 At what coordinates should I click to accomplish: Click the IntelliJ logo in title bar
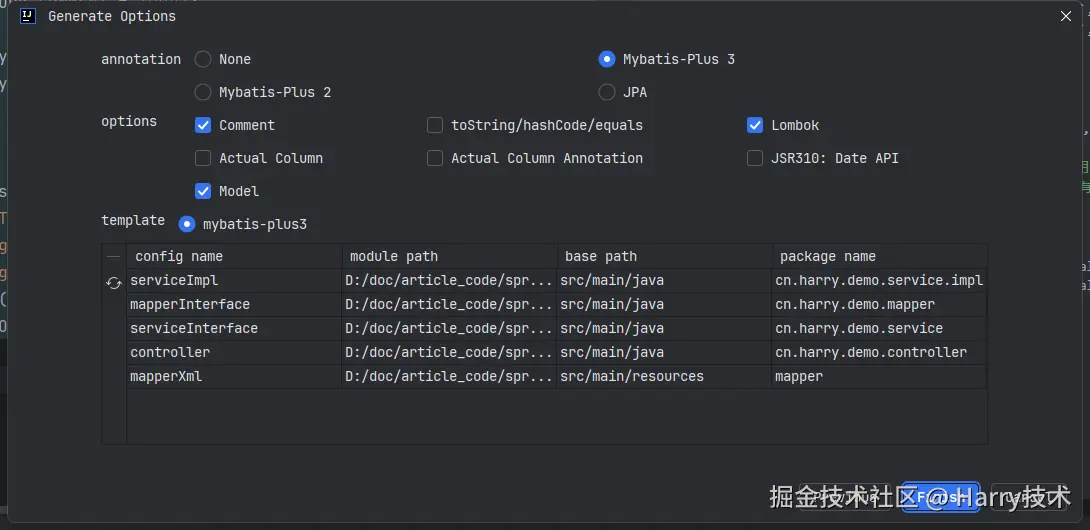(28, 16)
